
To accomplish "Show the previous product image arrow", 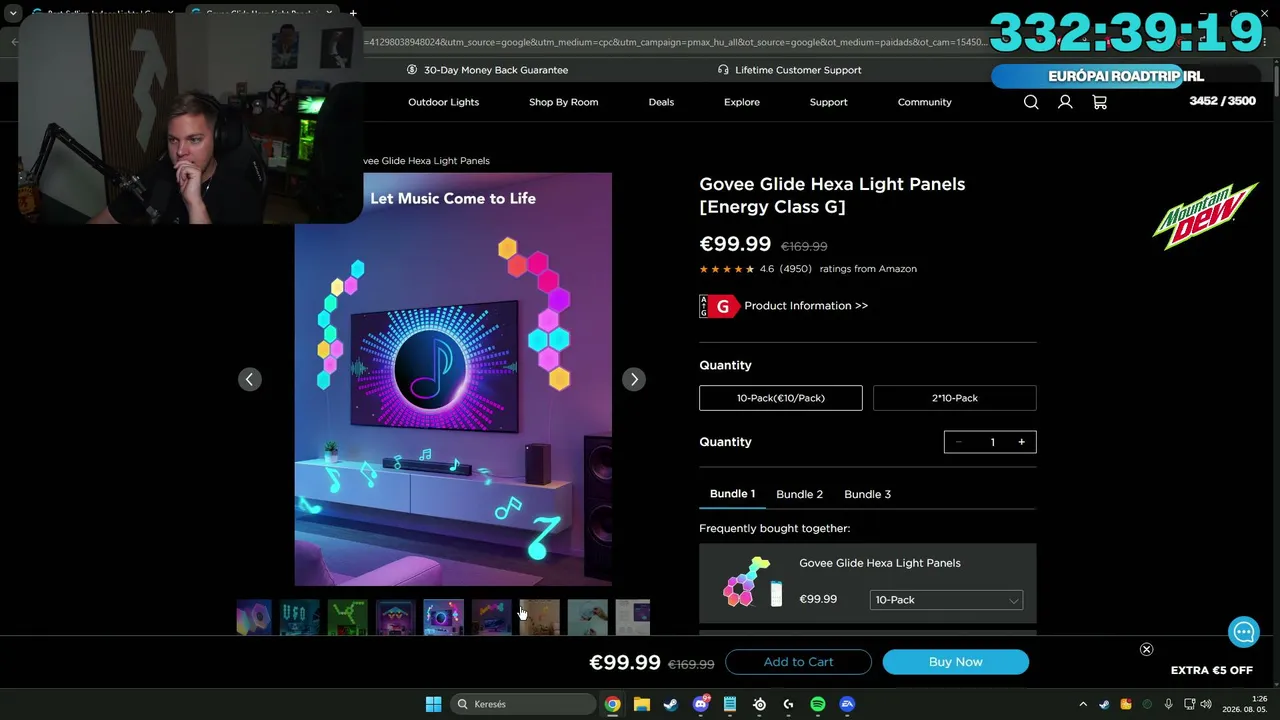I will tap(250, 379).
